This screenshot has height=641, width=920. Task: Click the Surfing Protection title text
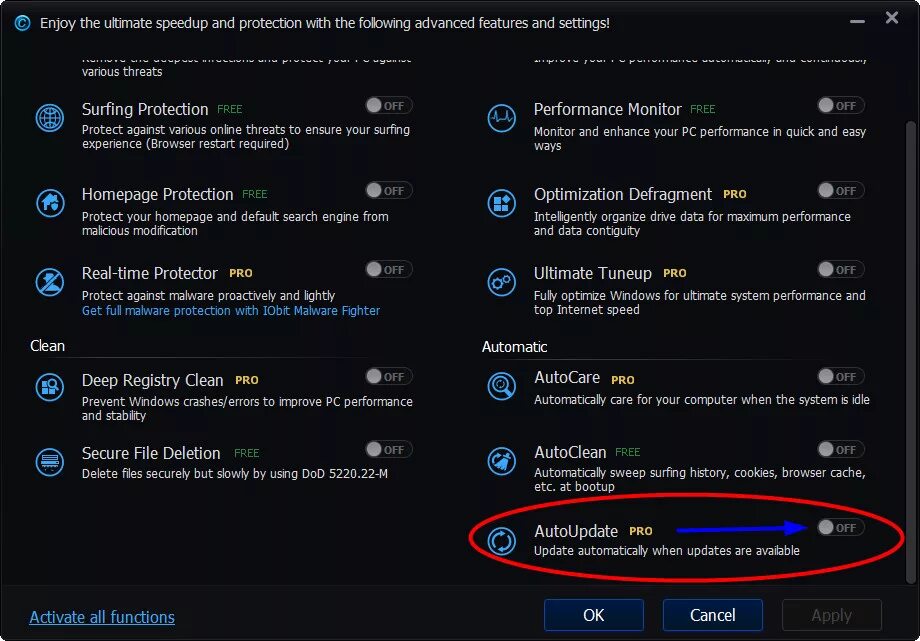[x=145, y=109]
